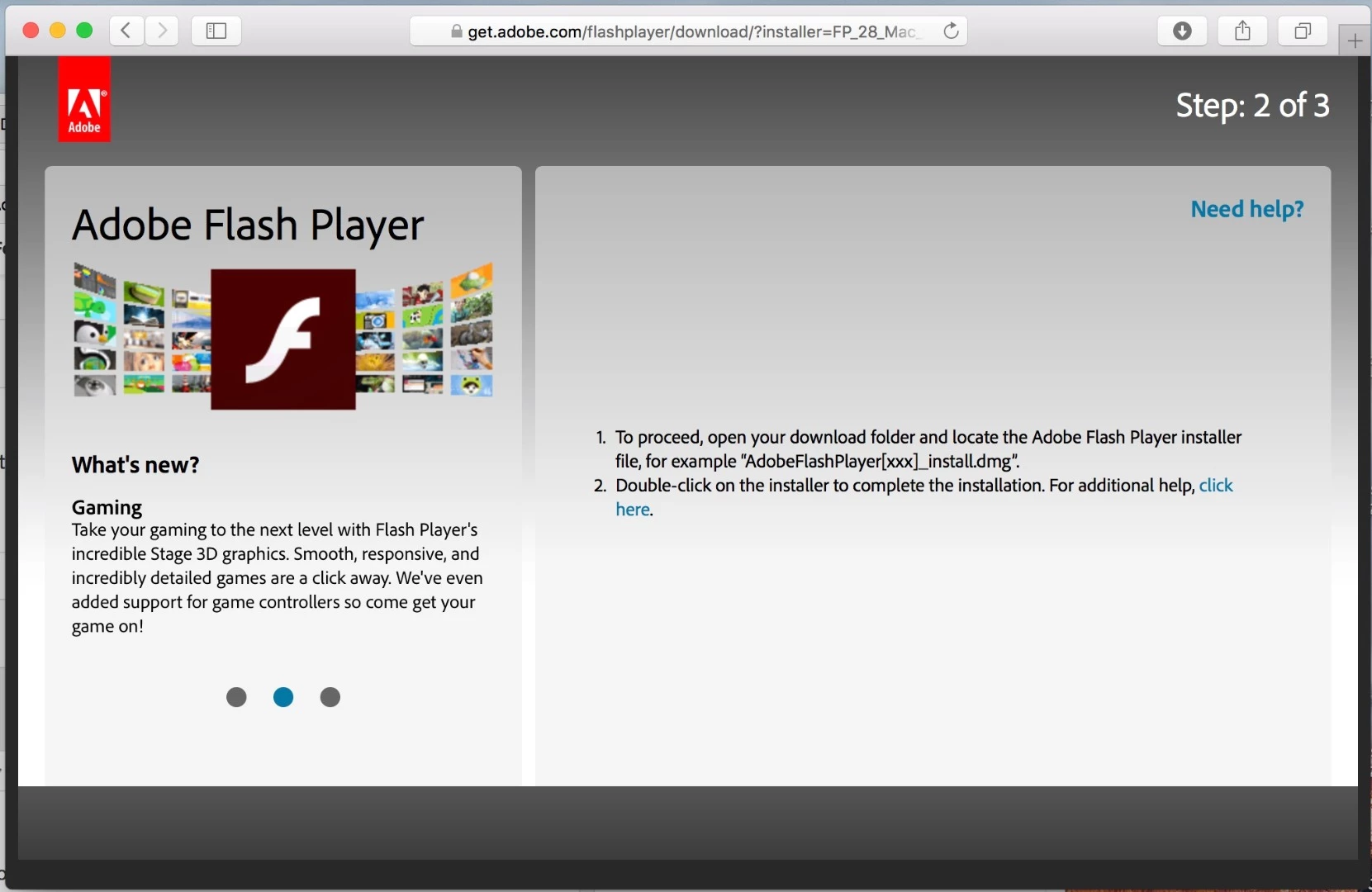This screenshot has height=892, width=1372.
Task: Add a new tab with plus button
Action: click(x=1355, y=40)
